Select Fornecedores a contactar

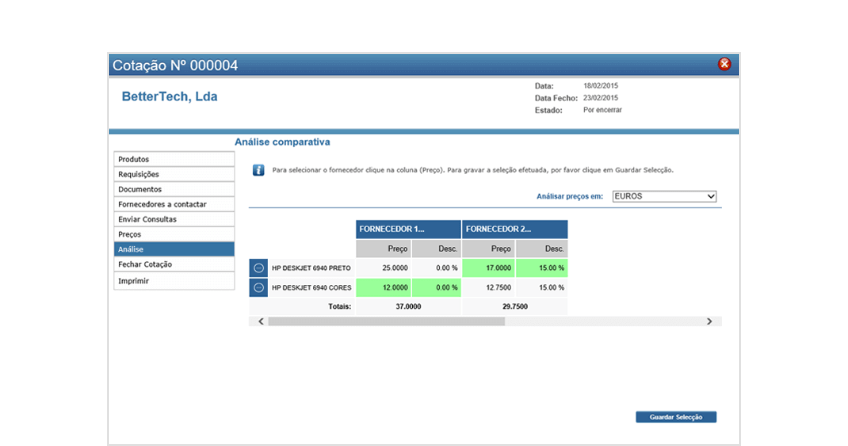click(x=174, y=204)
